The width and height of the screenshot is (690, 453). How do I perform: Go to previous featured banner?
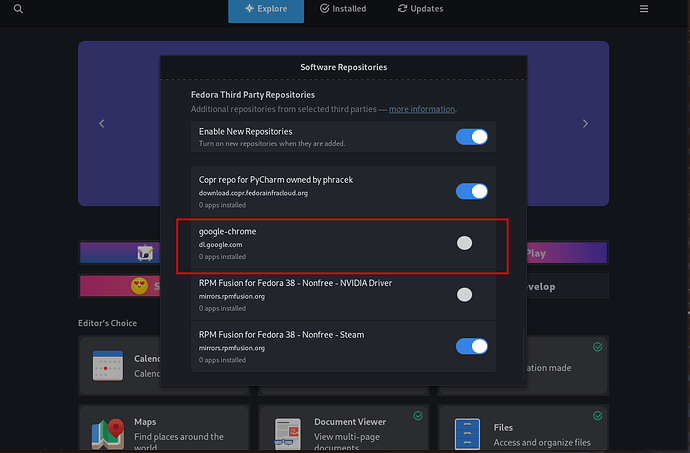pos(102,124)
